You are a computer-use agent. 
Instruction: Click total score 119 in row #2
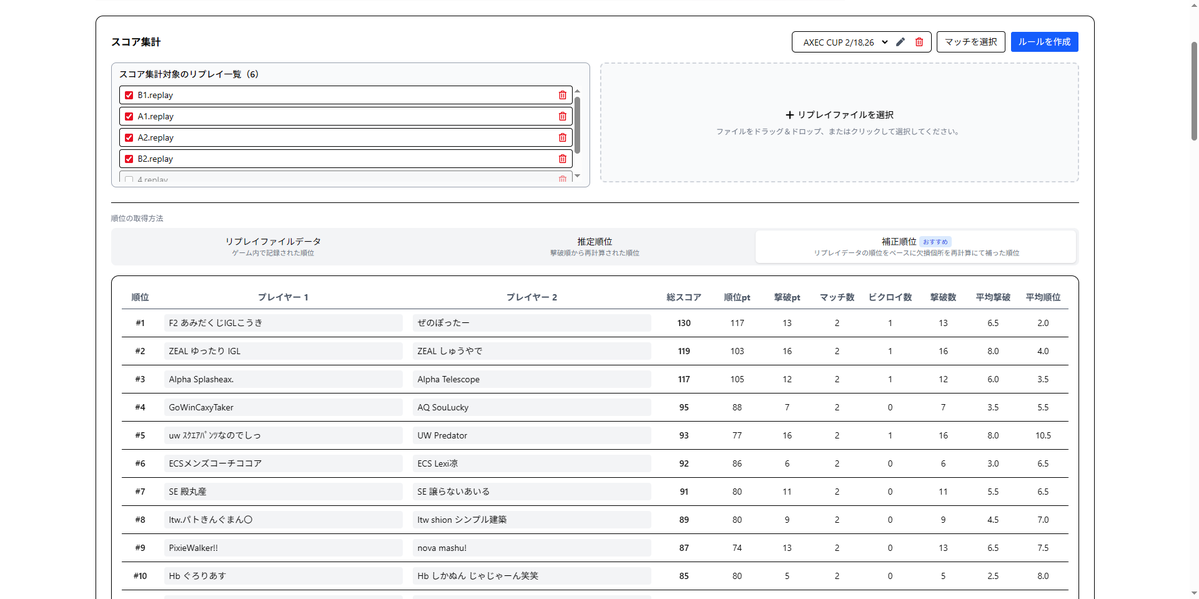click(x=684, y=351)
